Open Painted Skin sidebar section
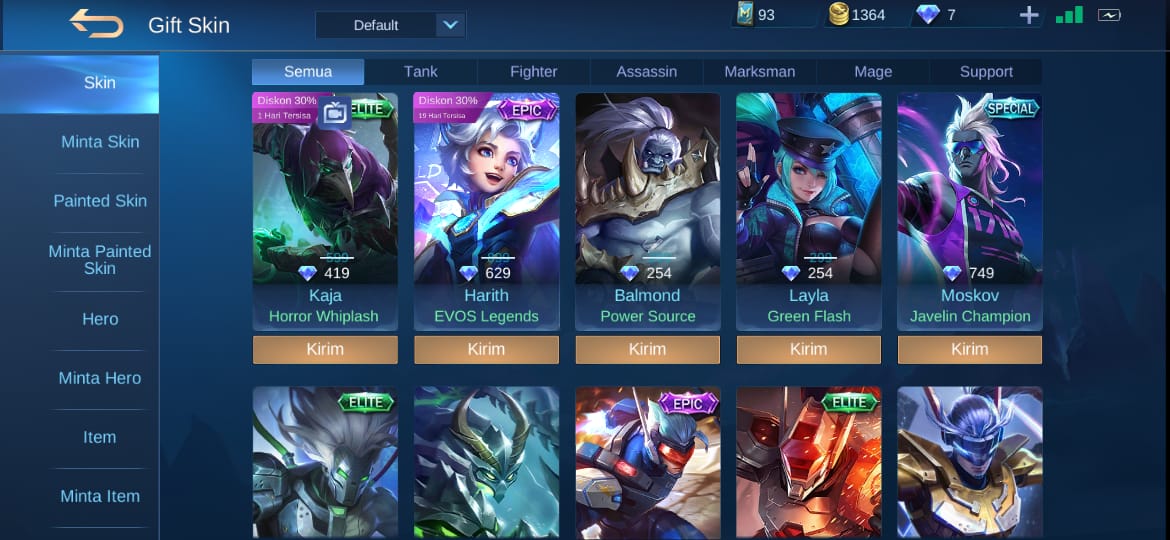The width and height of the screenshot is (1170, 540). (100, 201)
